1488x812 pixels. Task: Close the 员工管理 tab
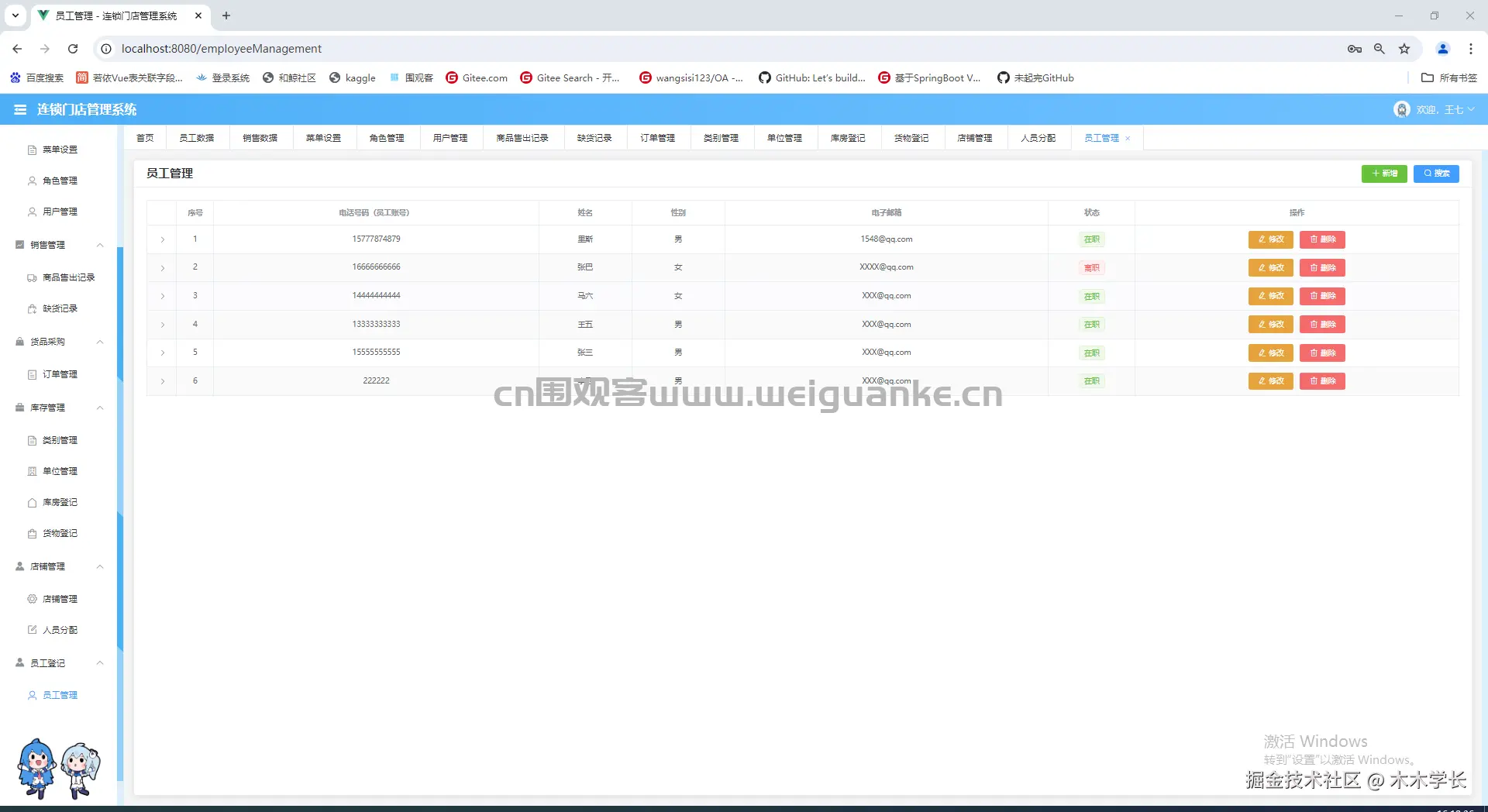[1128, 139]
